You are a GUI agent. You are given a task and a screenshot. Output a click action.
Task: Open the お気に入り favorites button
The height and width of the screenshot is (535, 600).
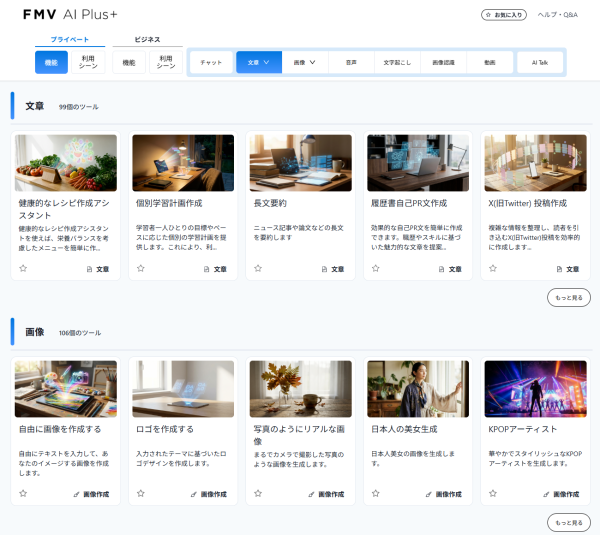(502, 15)
